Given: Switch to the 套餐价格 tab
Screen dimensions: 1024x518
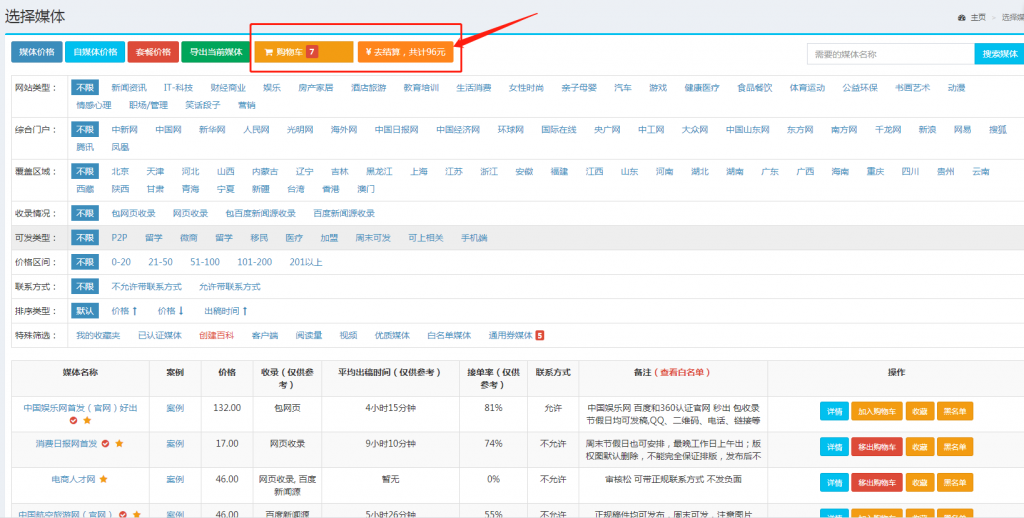Looking at the screenshot, I should tap(153, 52).
